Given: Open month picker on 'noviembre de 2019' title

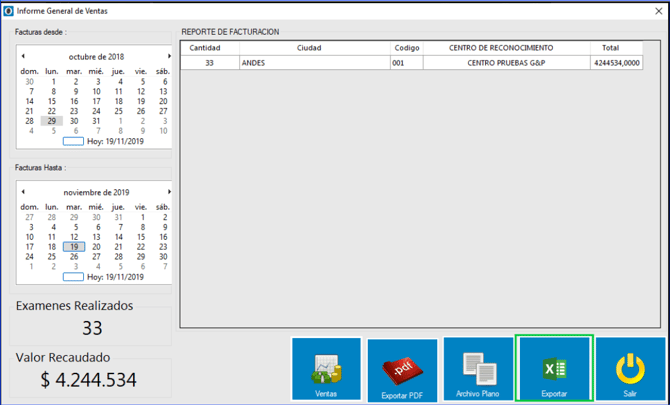Looking at the screenshot, I should tap(96, 192).
